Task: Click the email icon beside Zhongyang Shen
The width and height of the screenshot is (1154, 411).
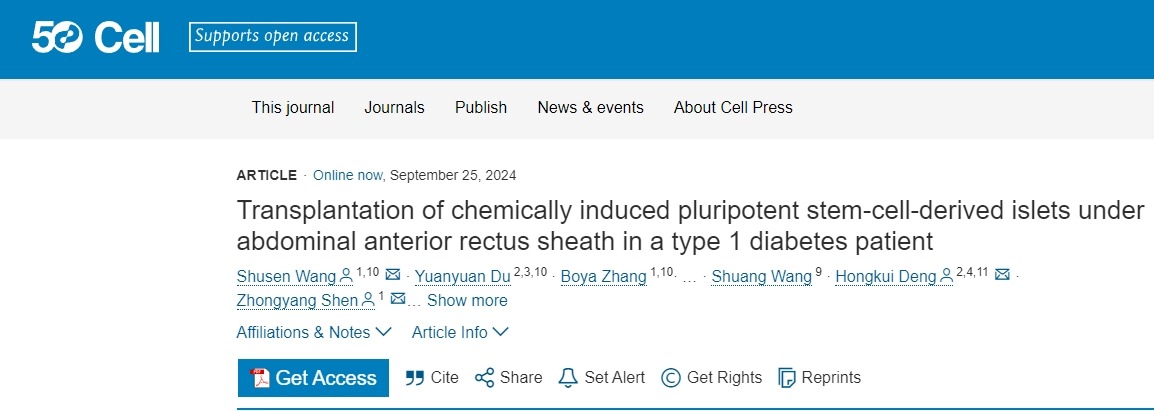Action: [398, 300]
